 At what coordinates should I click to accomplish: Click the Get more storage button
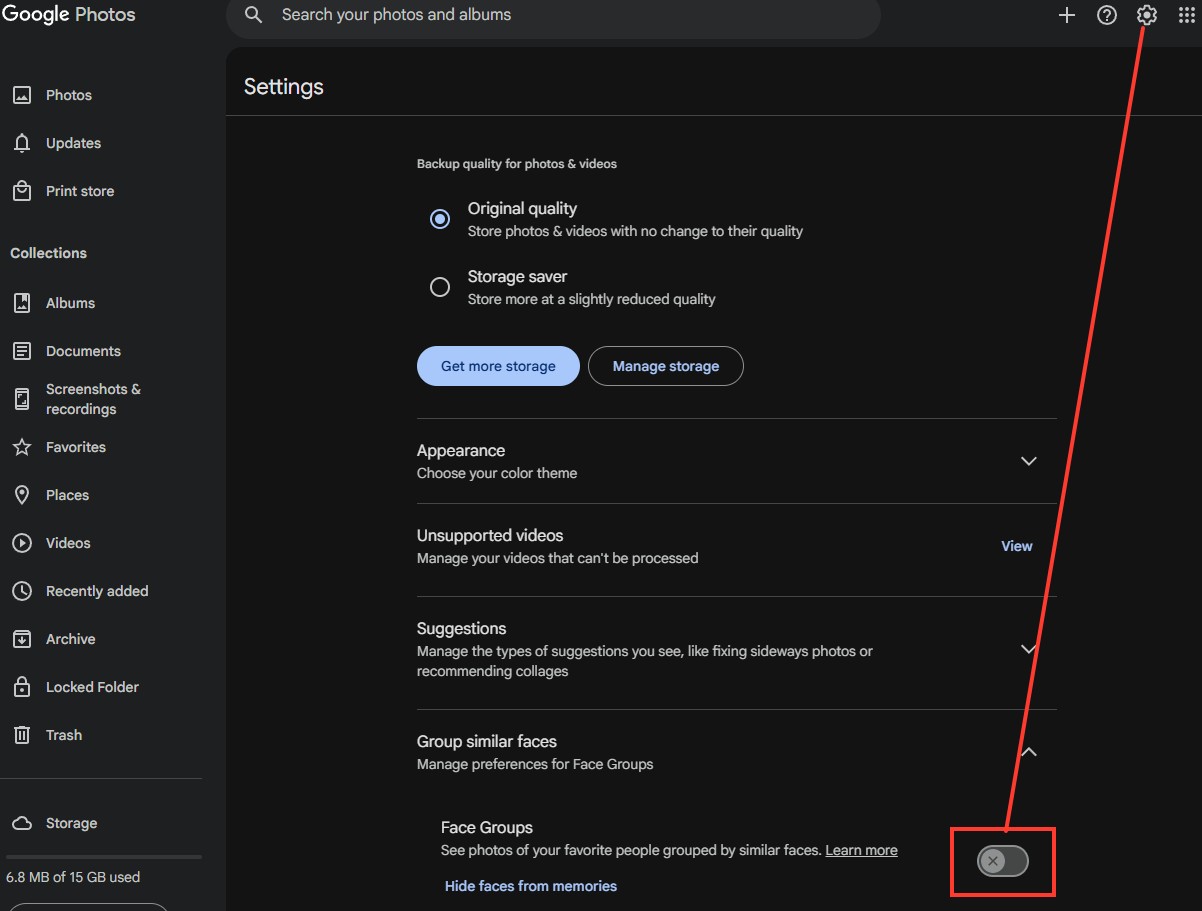click(x=498, y=366)
